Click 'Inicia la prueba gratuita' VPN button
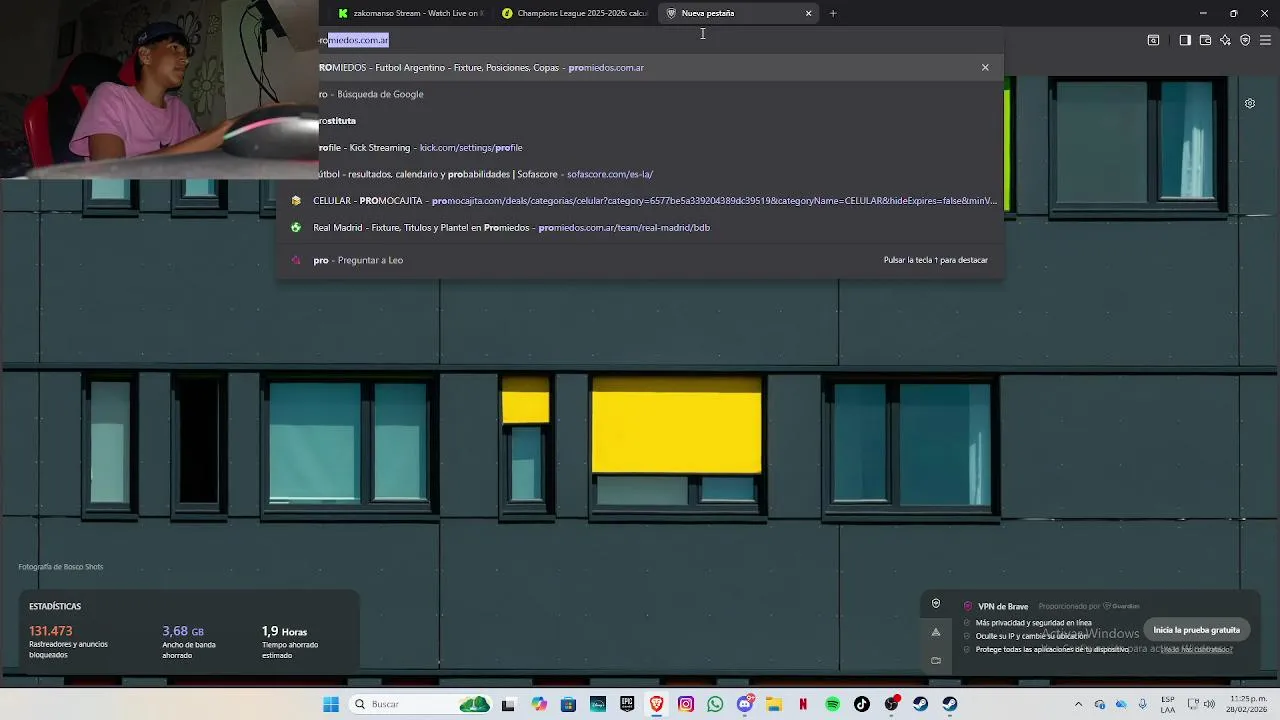1280x720 pixels. point(1196,630)
